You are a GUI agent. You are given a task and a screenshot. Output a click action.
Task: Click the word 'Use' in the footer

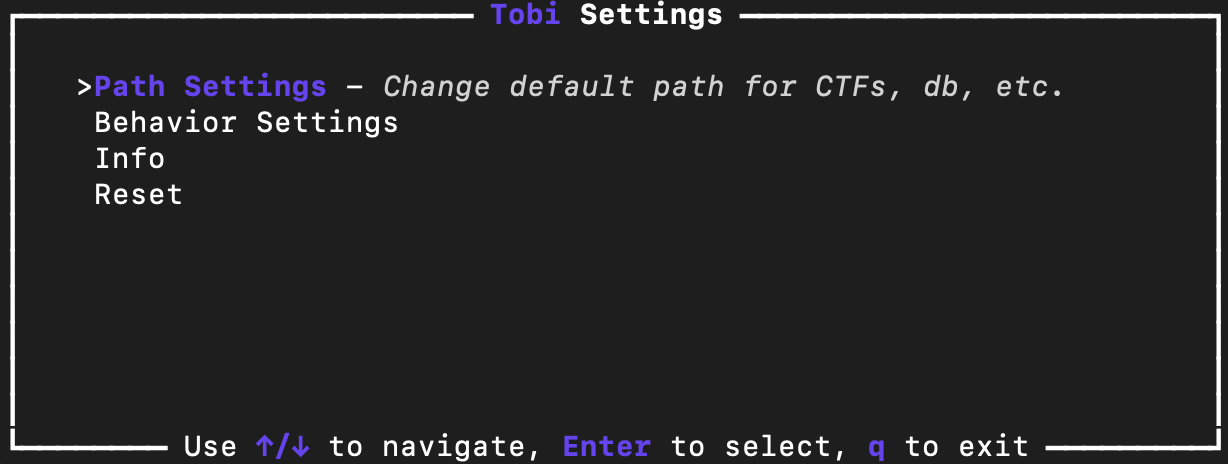pos(211,446)
